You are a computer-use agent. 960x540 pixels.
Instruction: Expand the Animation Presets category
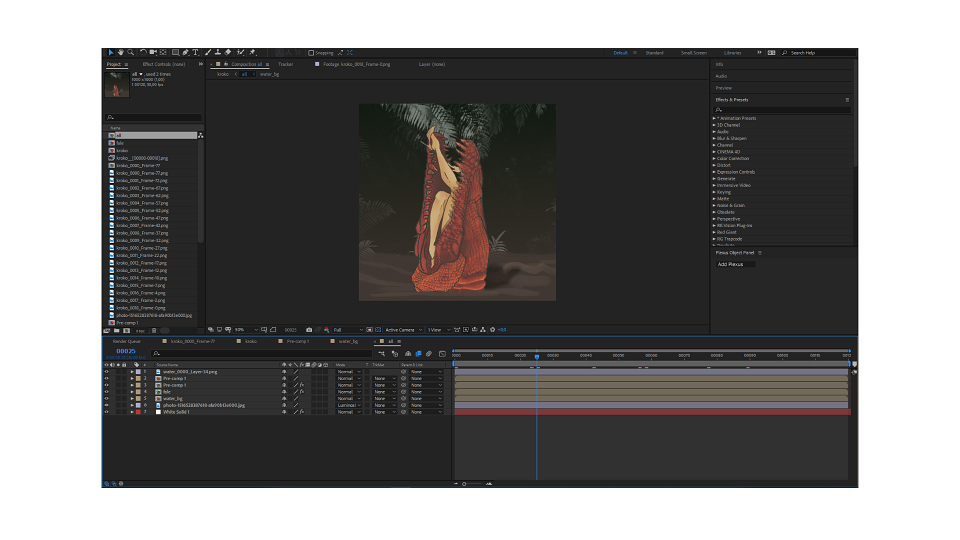coord(714,118)
